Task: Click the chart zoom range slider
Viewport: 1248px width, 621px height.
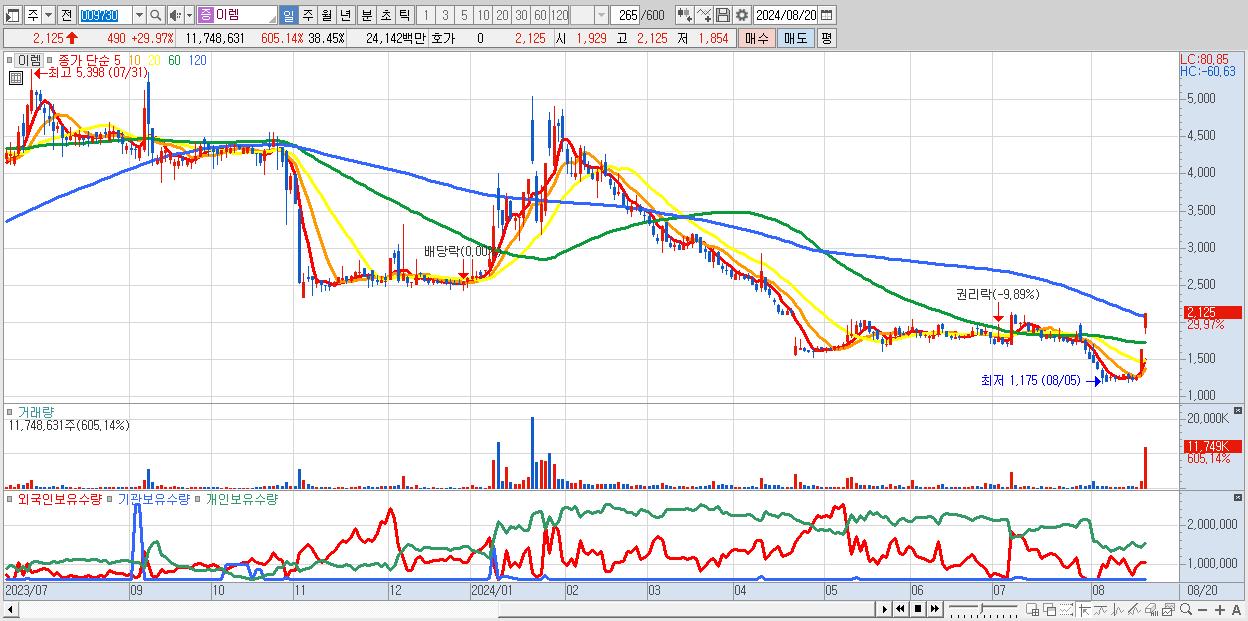Action: point(983,609)
